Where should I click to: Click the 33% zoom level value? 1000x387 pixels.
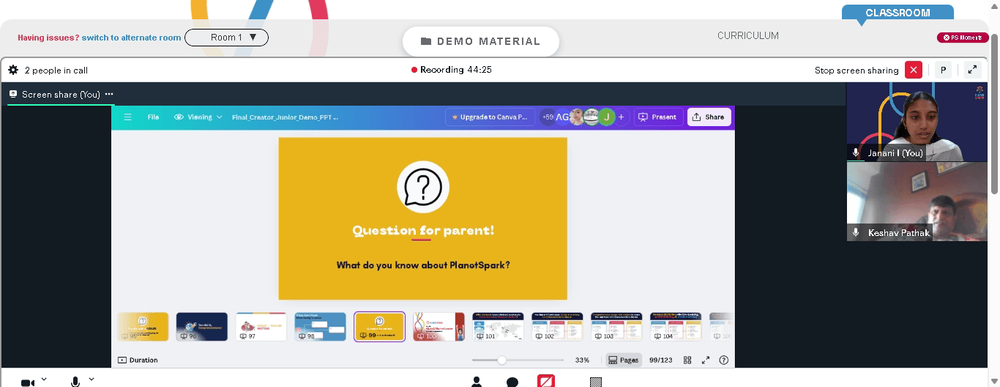click(582, 360)
